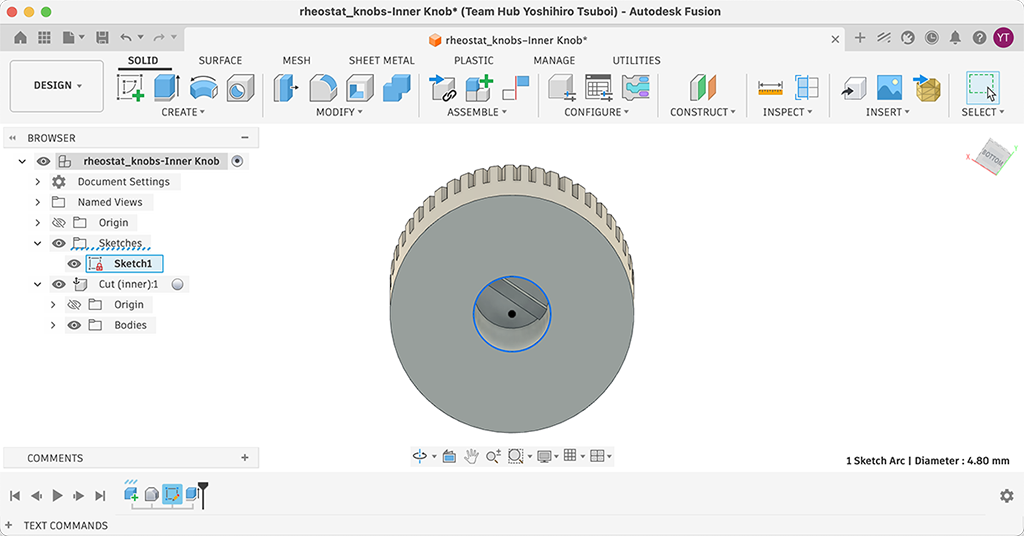Show the Origin under Cut (inner):1
1024x536 pixels.
point(74,305)
